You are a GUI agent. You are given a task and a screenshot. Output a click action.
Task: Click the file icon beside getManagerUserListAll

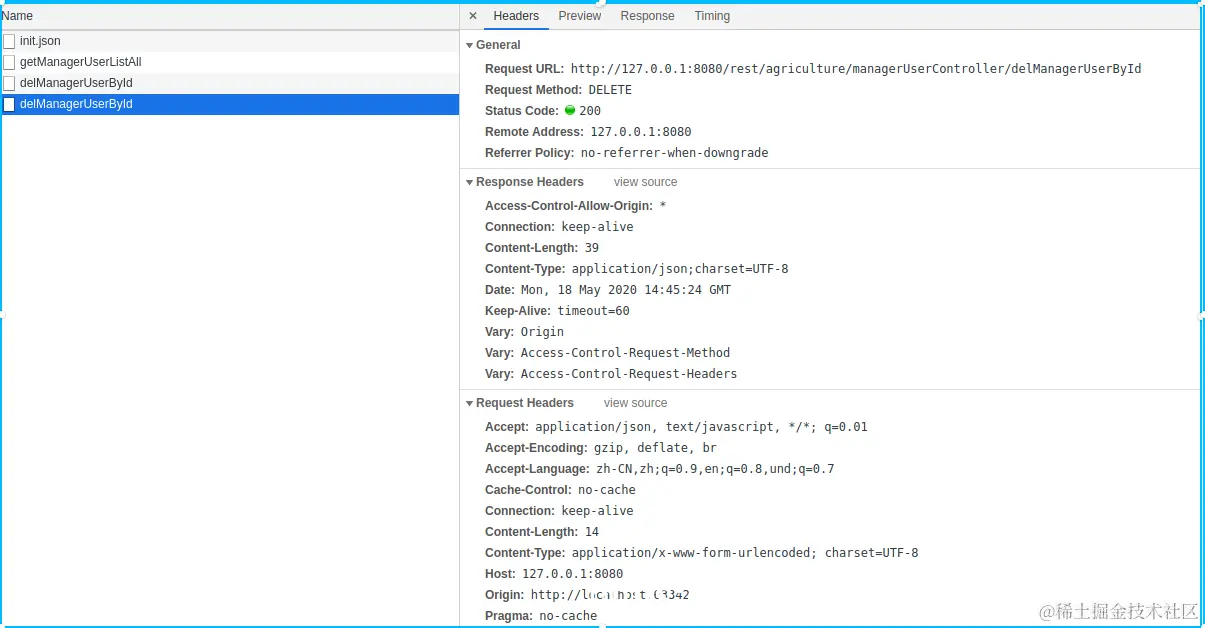9,62
